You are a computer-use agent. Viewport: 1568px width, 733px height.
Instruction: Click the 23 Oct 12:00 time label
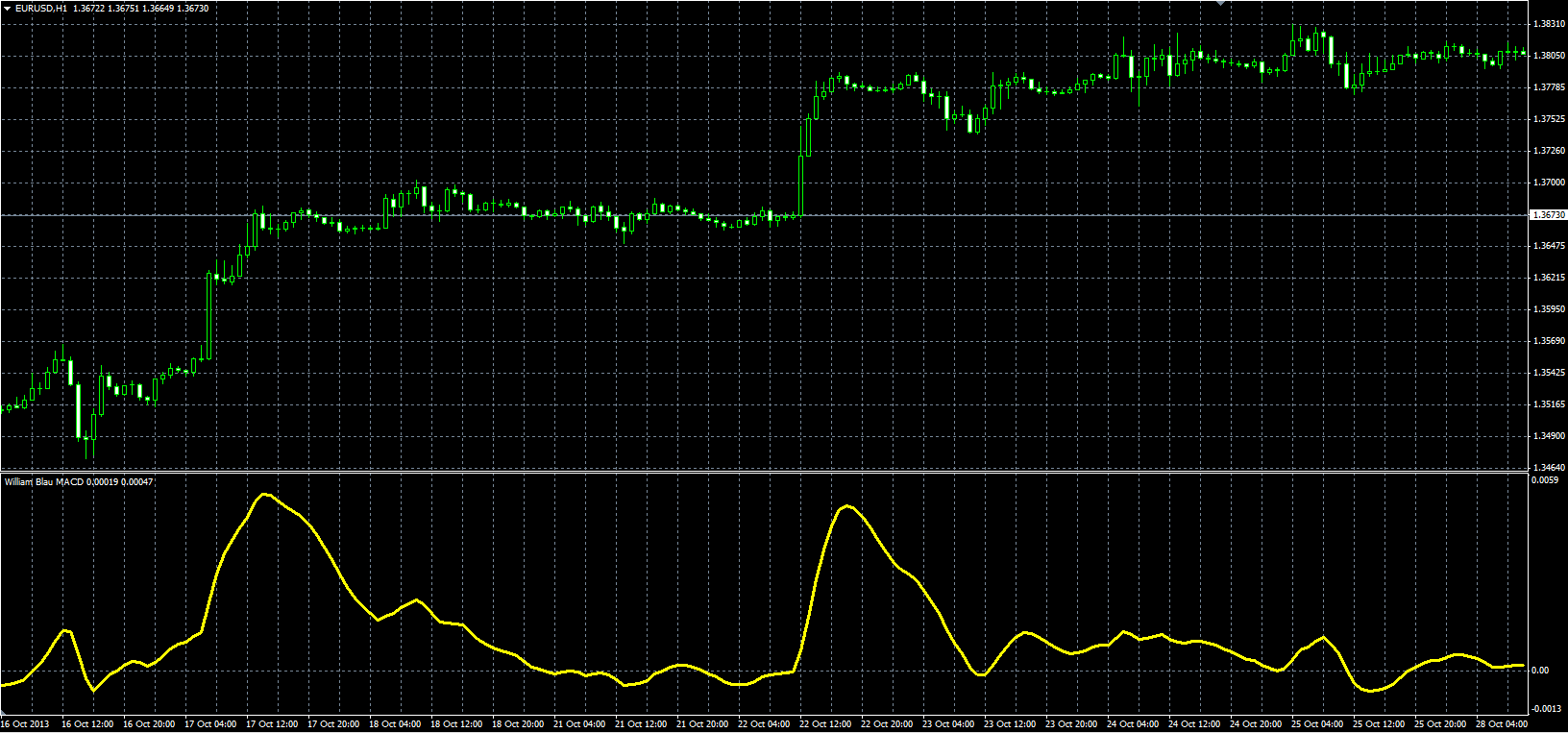click(1010, 724)
